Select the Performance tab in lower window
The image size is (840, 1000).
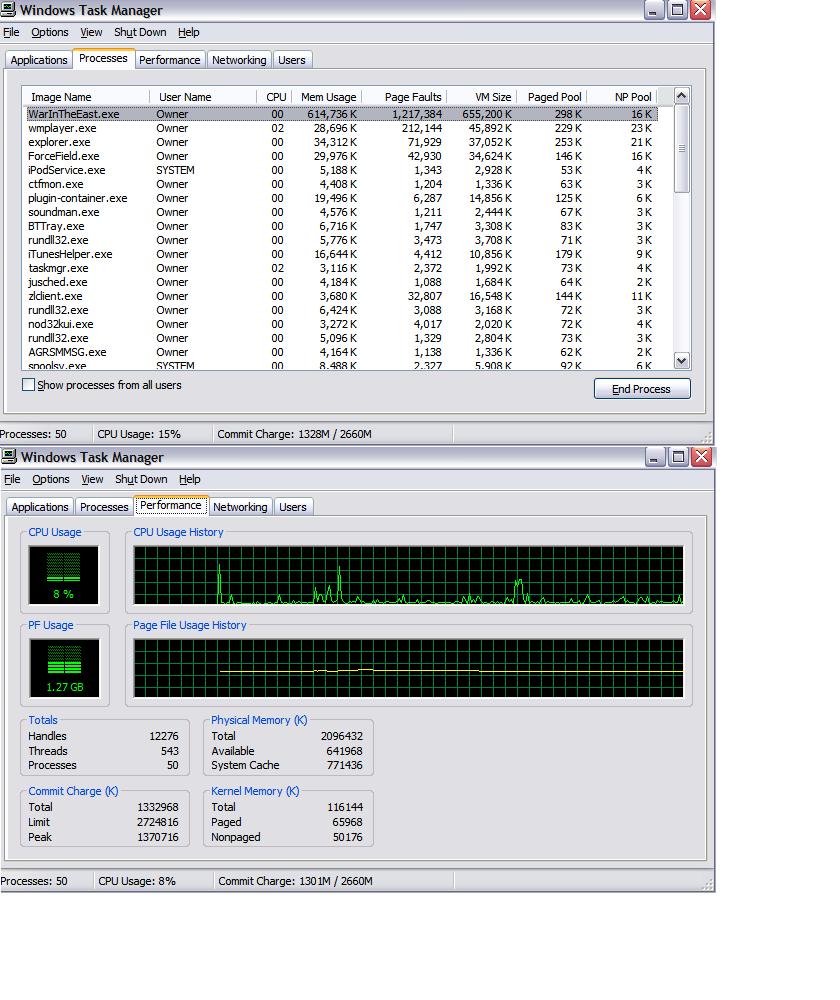[170, 505]
